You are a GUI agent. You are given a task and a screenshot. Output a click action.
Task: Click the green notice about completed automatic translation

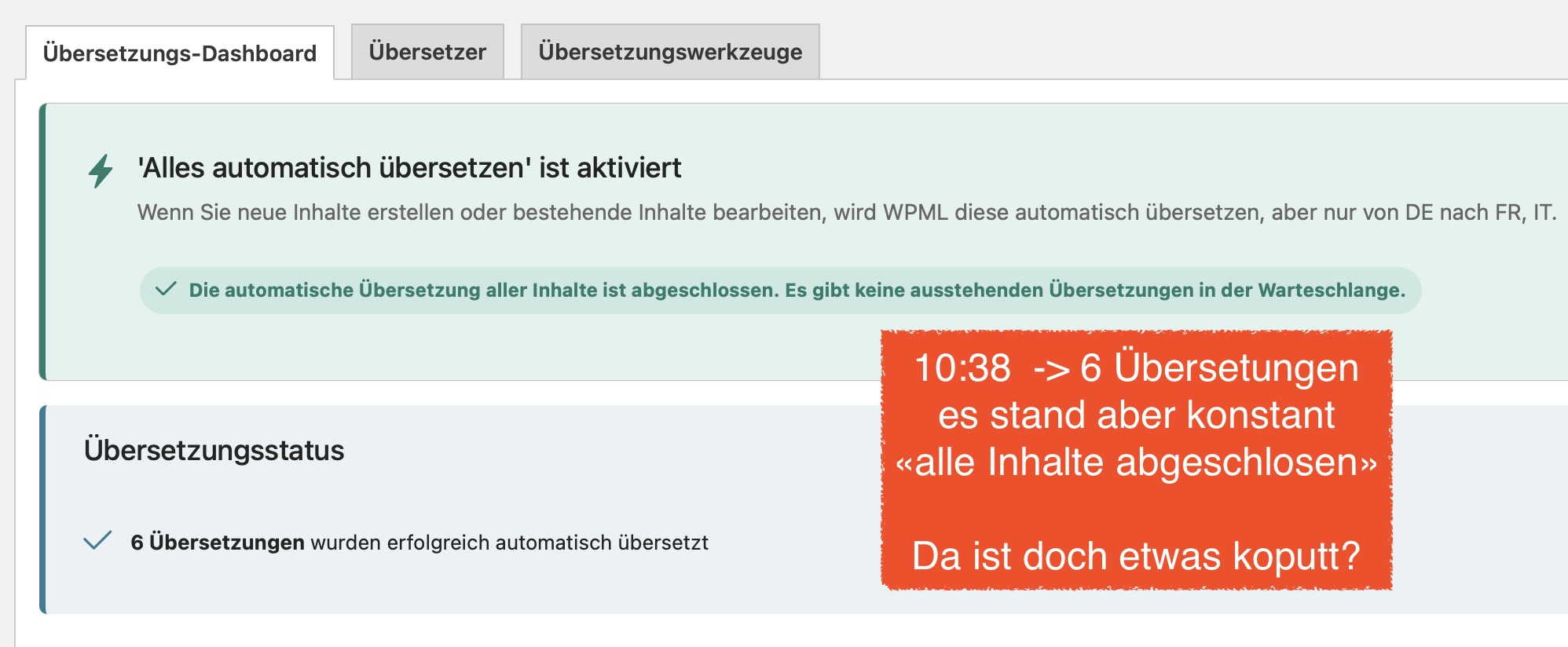pos(796,291)
